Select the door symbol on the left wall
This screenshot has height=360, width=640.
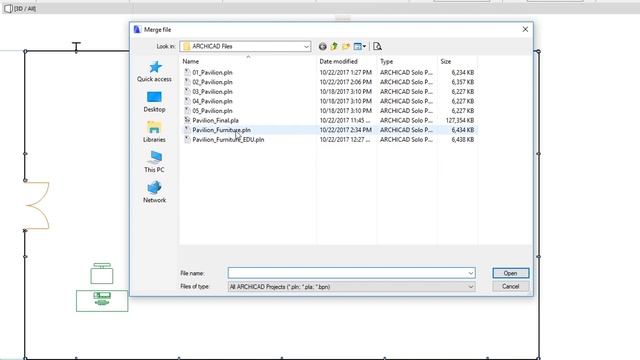click(x=37, y=205)
